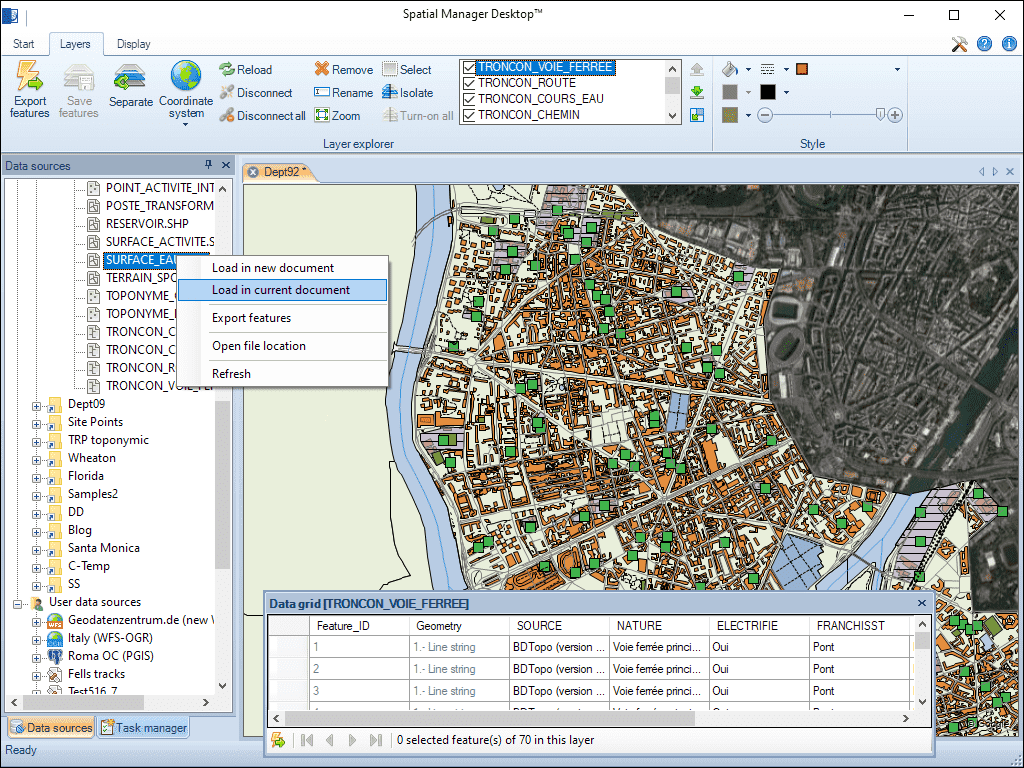Image resolution: width=1024 pixels, height=768 pixels.
Task: Click Disconnect all in the ribbon
Action: [263, 116]
